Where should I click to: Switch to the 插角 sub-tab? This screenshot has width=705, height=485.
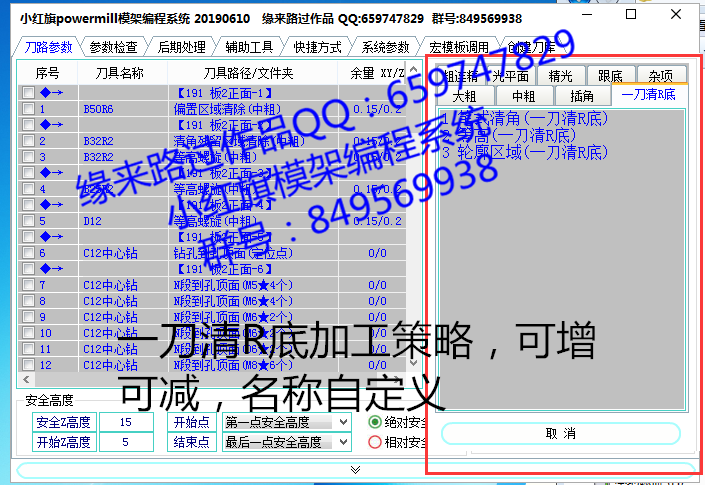pos(582,96)
